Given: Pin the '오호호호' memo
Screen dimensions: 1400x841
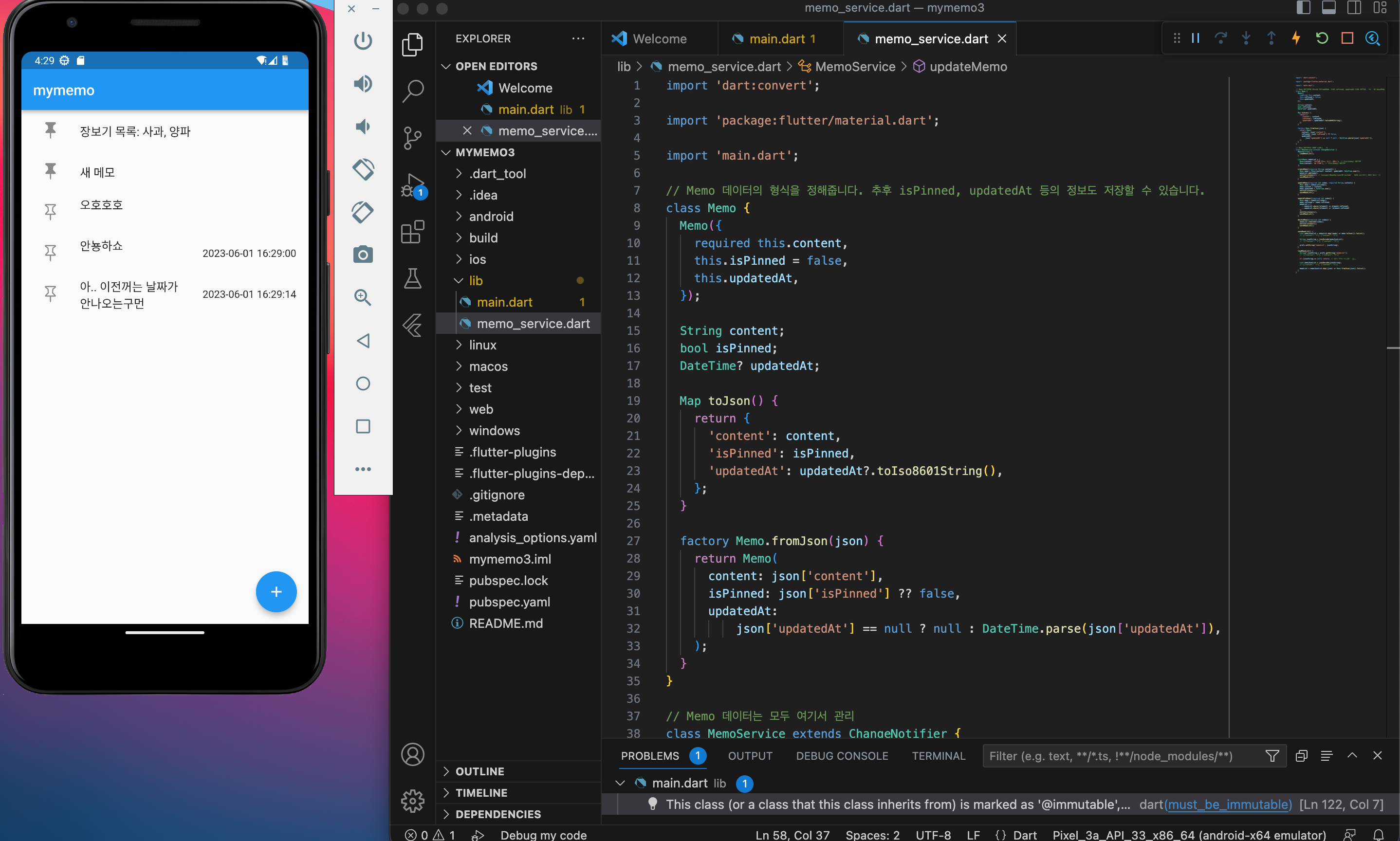Looking at the screenshot, I should (51, 212).
